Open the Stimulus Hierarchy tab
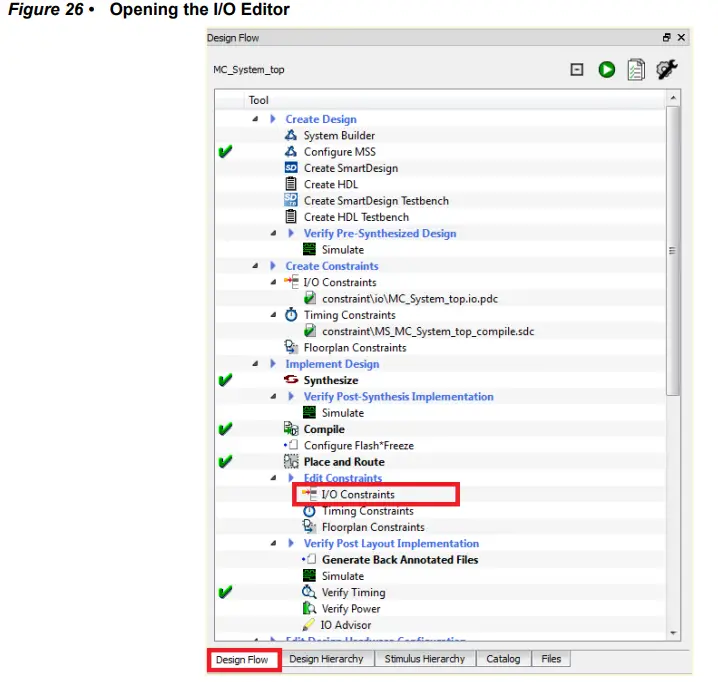The width and height of the screenshot is (718, 682). (424, 659)
